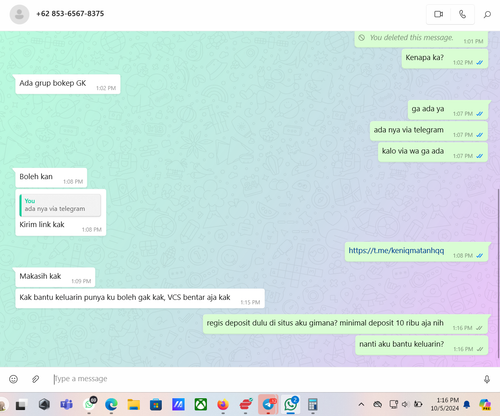Select the message "Ada grup bokep GK"

[68, 84]
